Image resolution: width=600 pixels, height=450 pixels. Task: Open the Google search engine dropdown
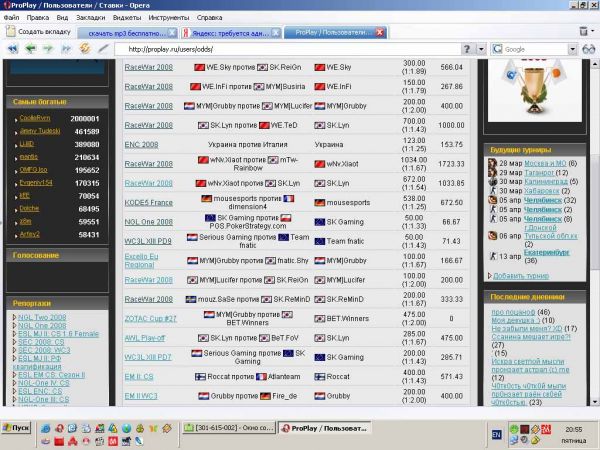pos(572,49)
